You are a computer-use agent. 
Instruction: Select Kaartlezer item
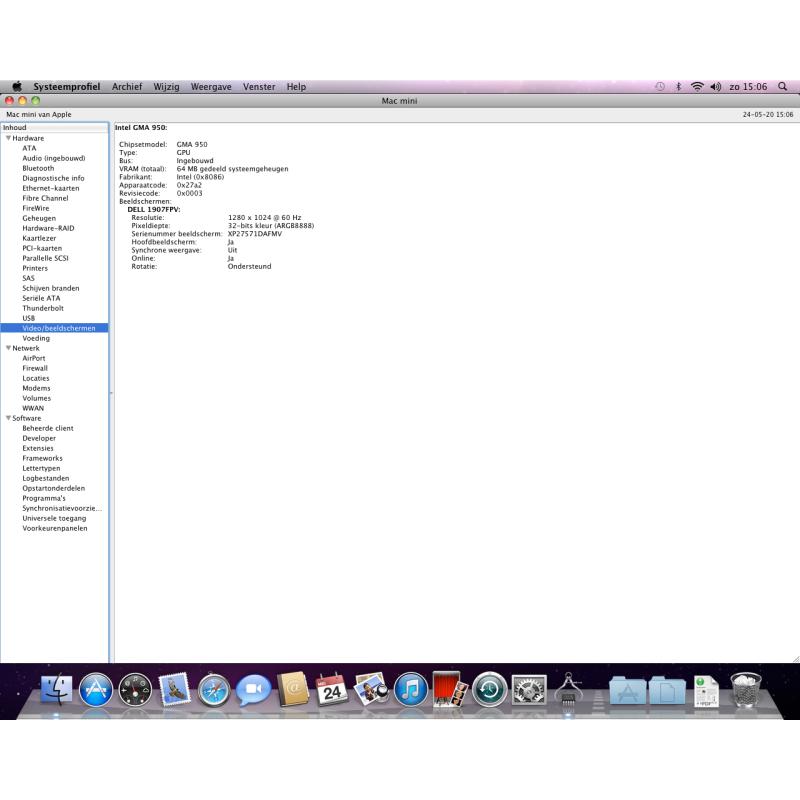point(39,238)
